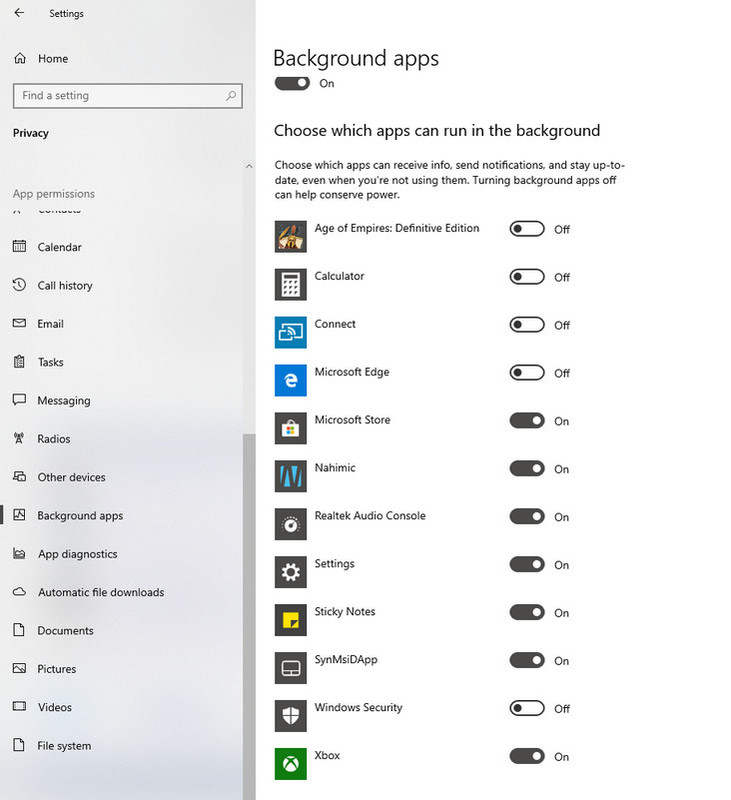Click the Windows Security shield icon
This screenshot has width=731, height=800.
pos(291,716)
